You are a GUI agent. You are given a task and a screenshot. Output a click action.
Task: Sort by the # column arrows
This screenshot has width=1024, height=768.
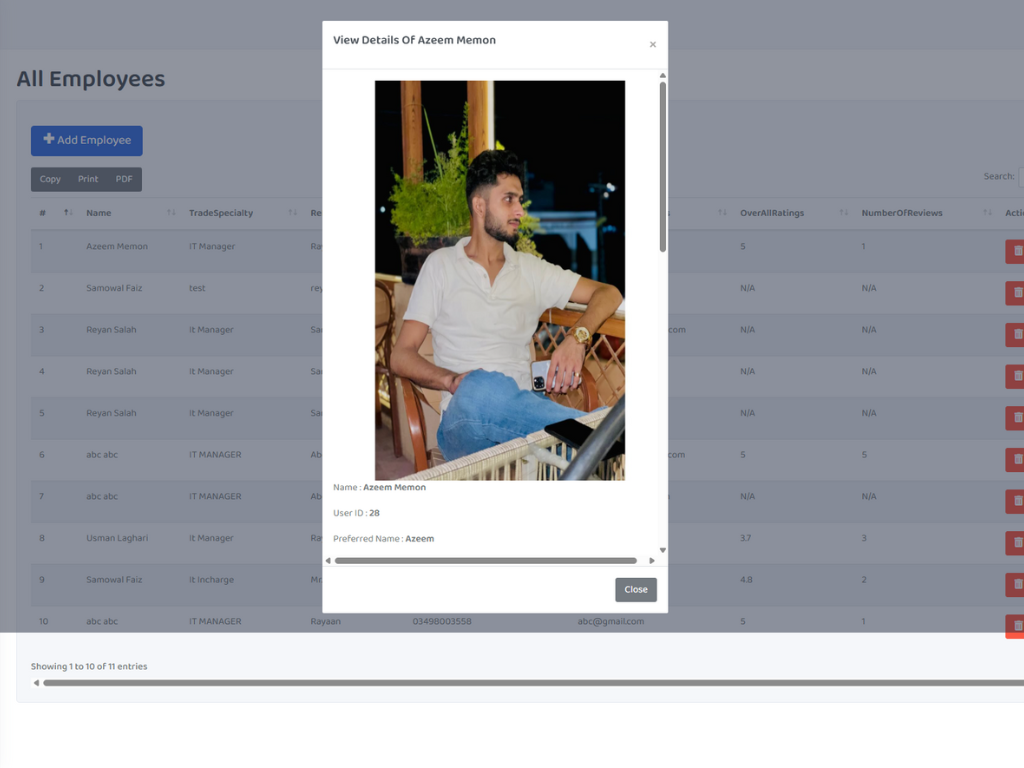pos(68,213)
